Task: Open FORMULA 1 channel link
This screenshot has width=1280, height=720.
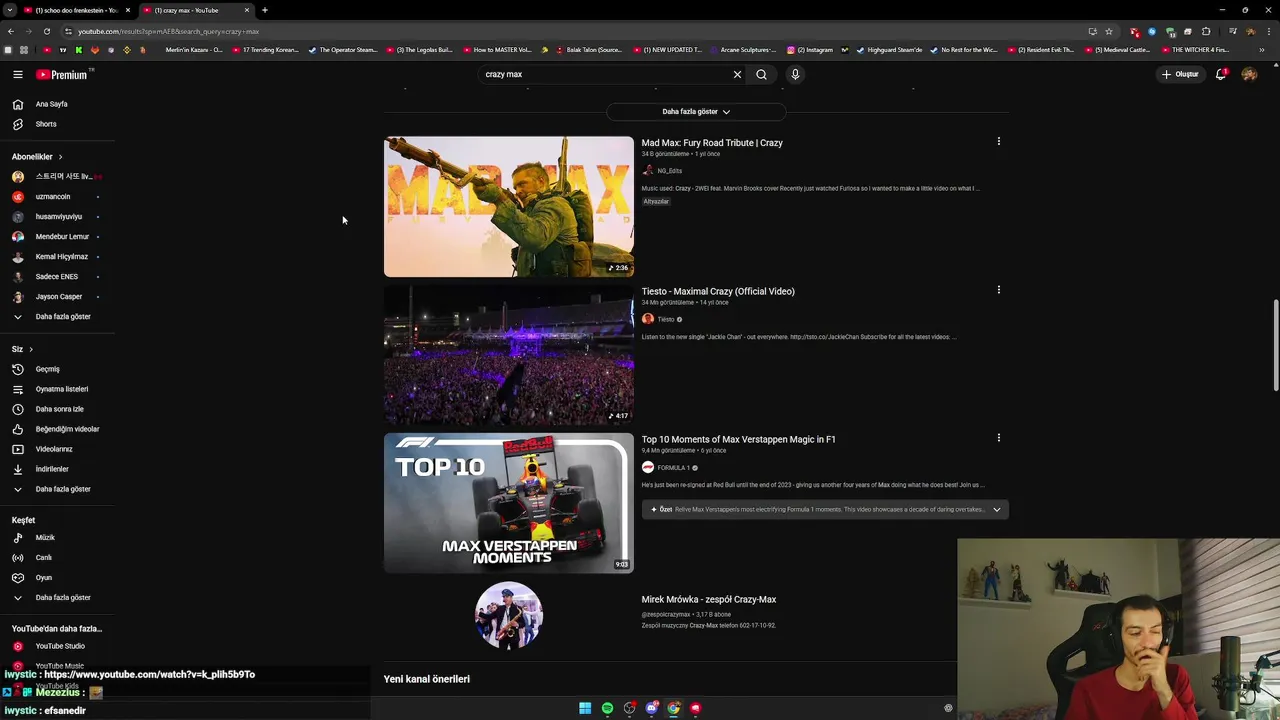Action: click(673, 467)
